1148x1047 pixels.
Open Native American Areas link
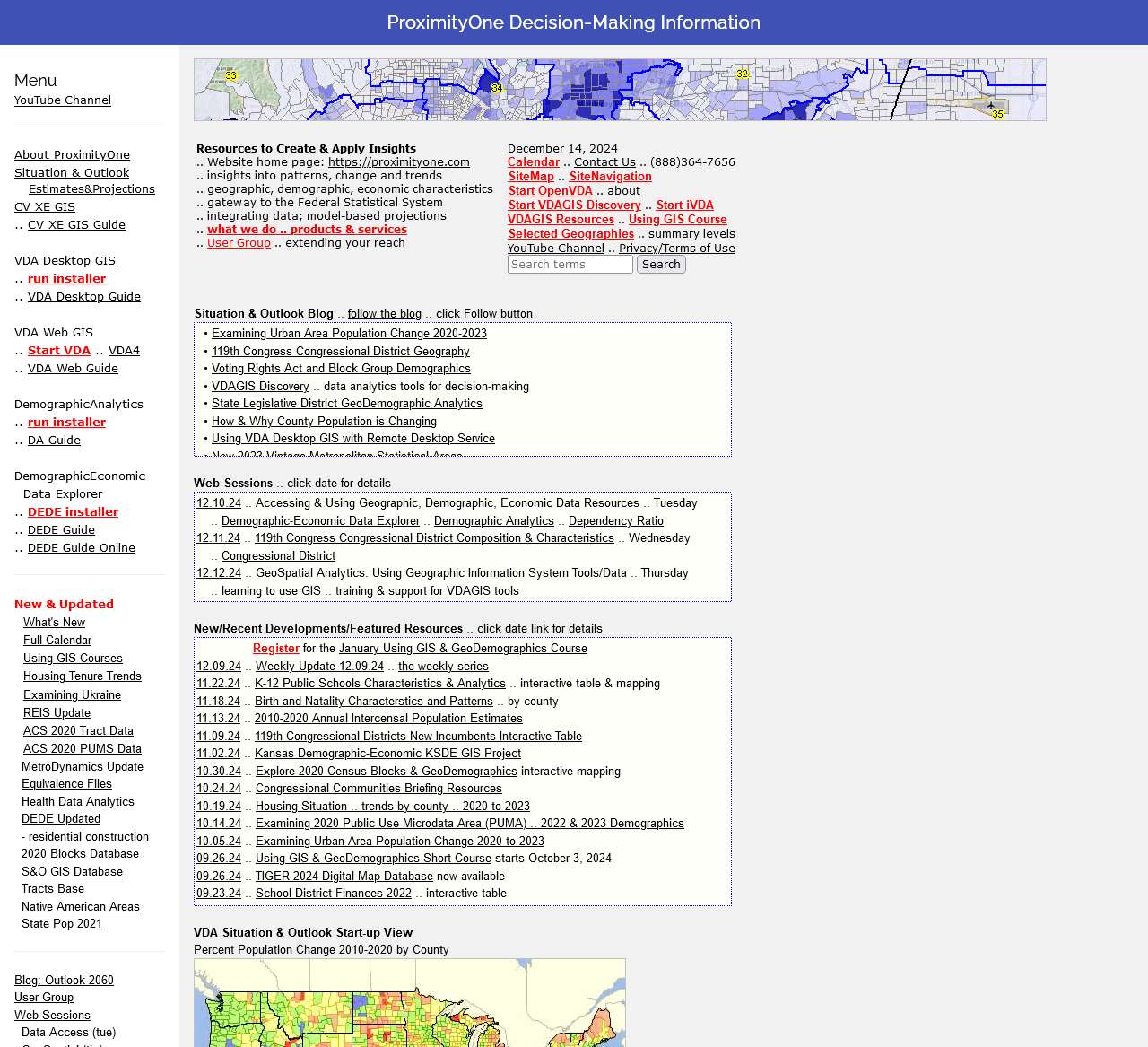pyautogui.click(x=81, y=907)
